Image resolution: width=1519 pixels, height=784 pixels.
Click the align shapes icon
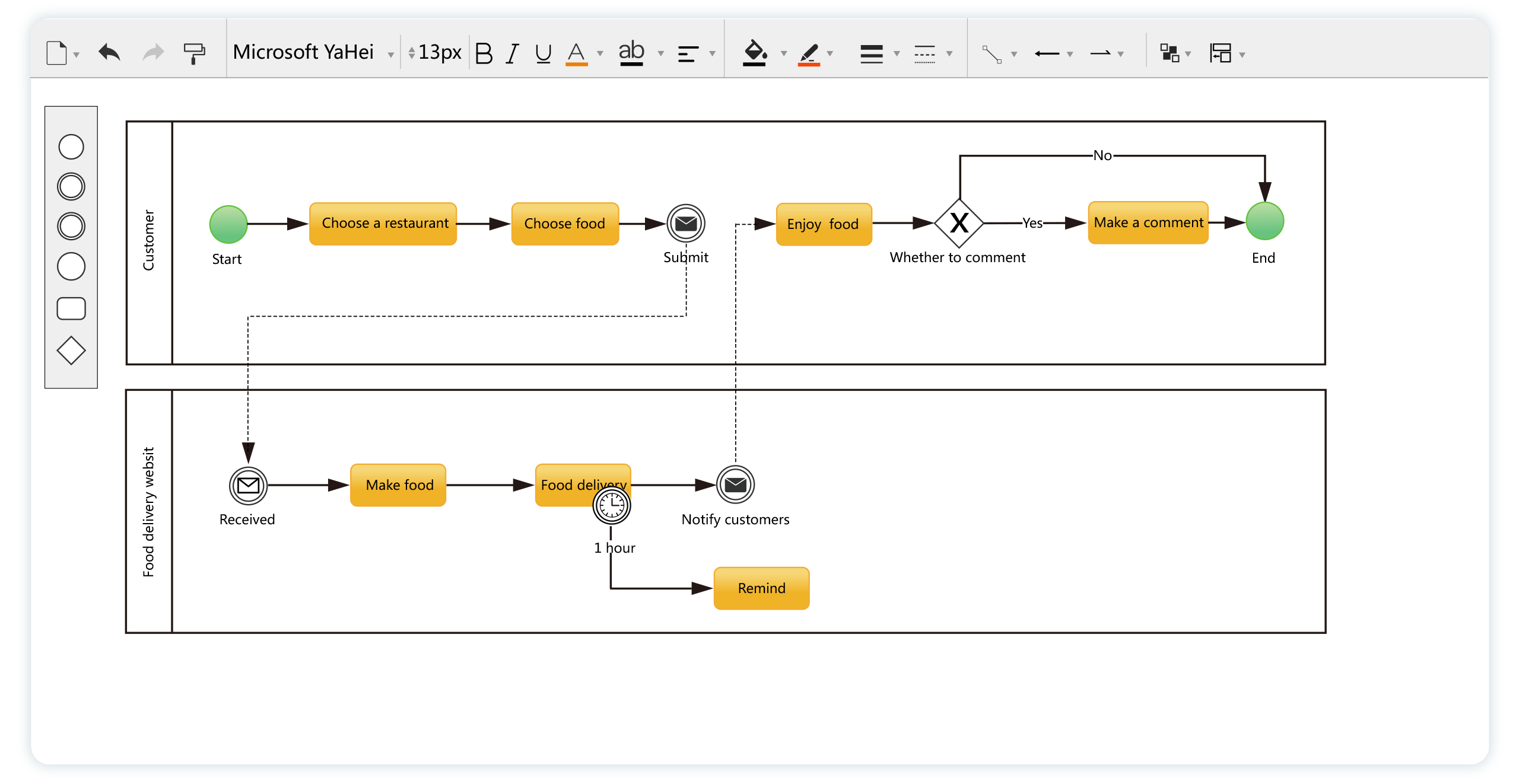coord(1221,53)
